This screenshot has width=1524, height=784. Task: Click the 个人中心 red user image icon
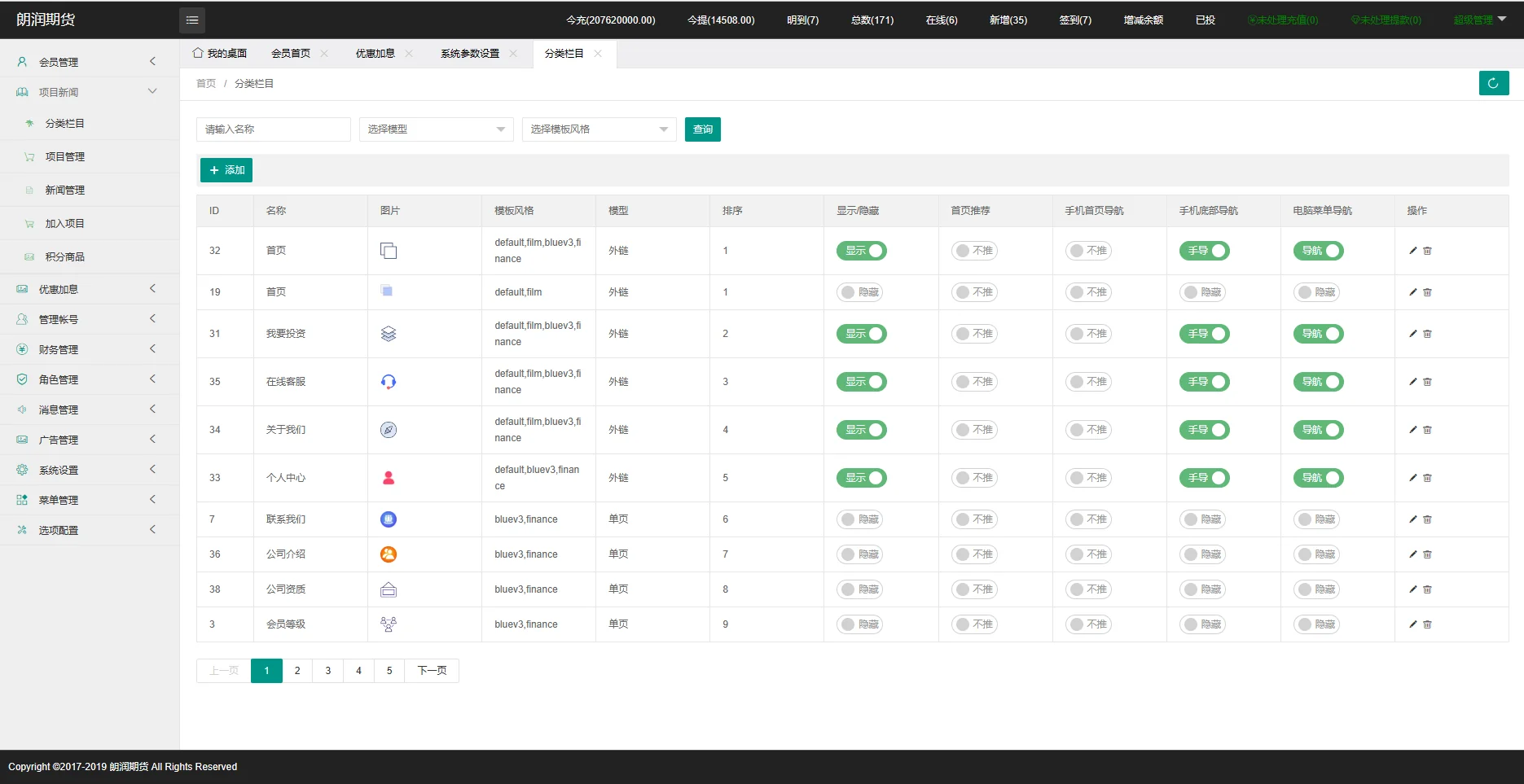pyautogui.click(x=389, y=478)
